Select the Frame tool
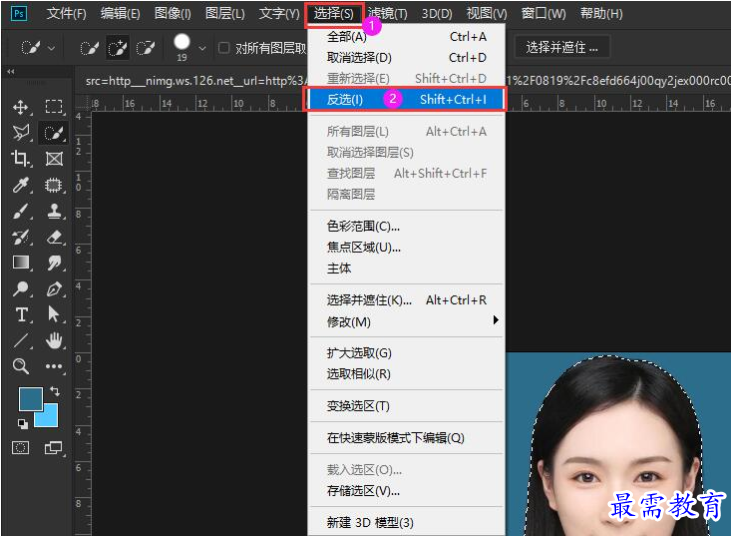Screen dimensions: 732x537 [x=54, y=159]
